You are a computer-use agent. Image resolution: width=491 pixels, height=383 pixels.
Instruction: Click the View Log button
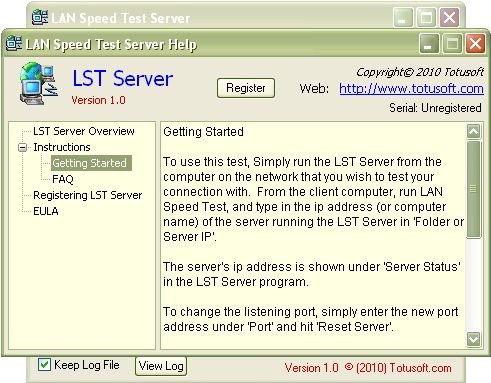pyautogui.click(x=161, y=366)
